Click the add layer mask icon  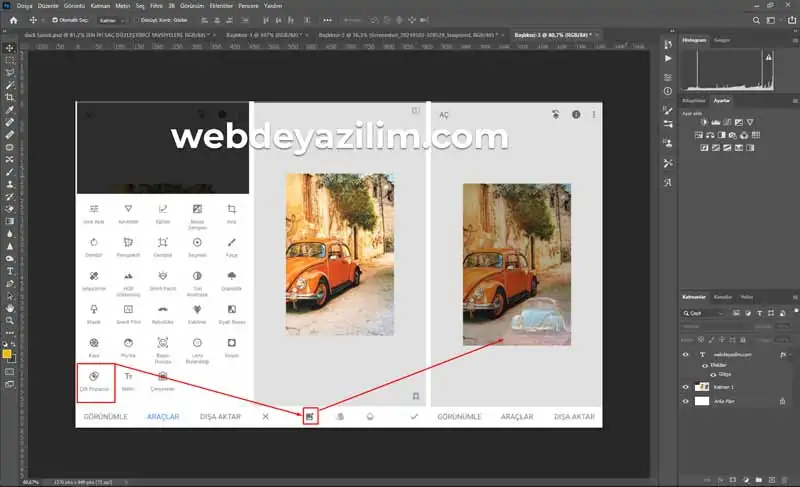pos(733,480)
